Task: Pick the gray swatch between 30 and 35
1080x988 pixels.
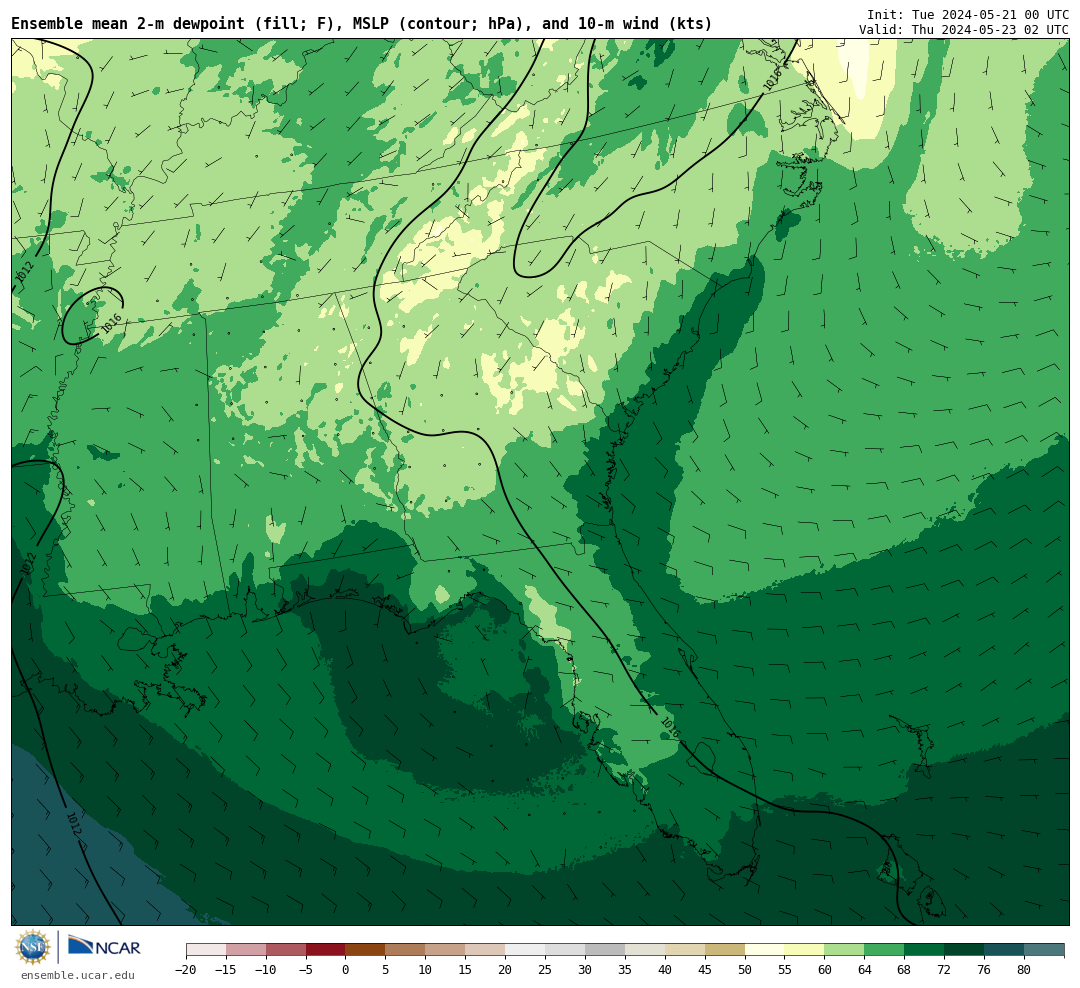Action: pos(605,950)
